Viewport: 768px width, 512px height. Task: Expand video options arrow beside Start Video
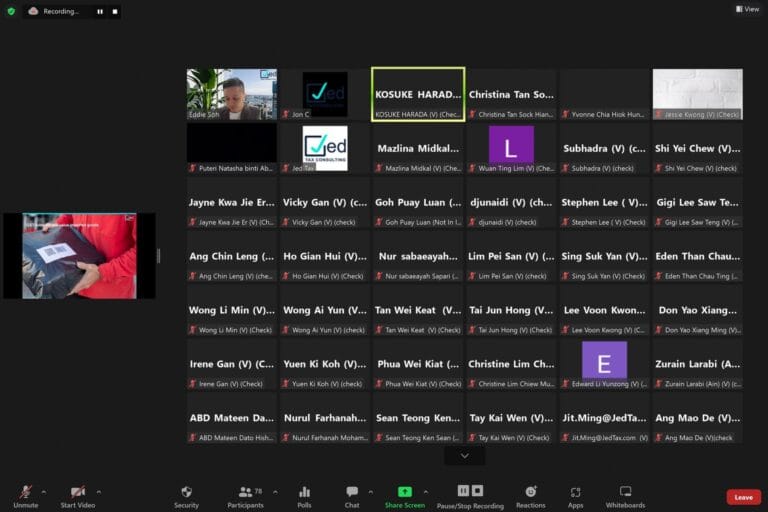[x=98, y=492]
